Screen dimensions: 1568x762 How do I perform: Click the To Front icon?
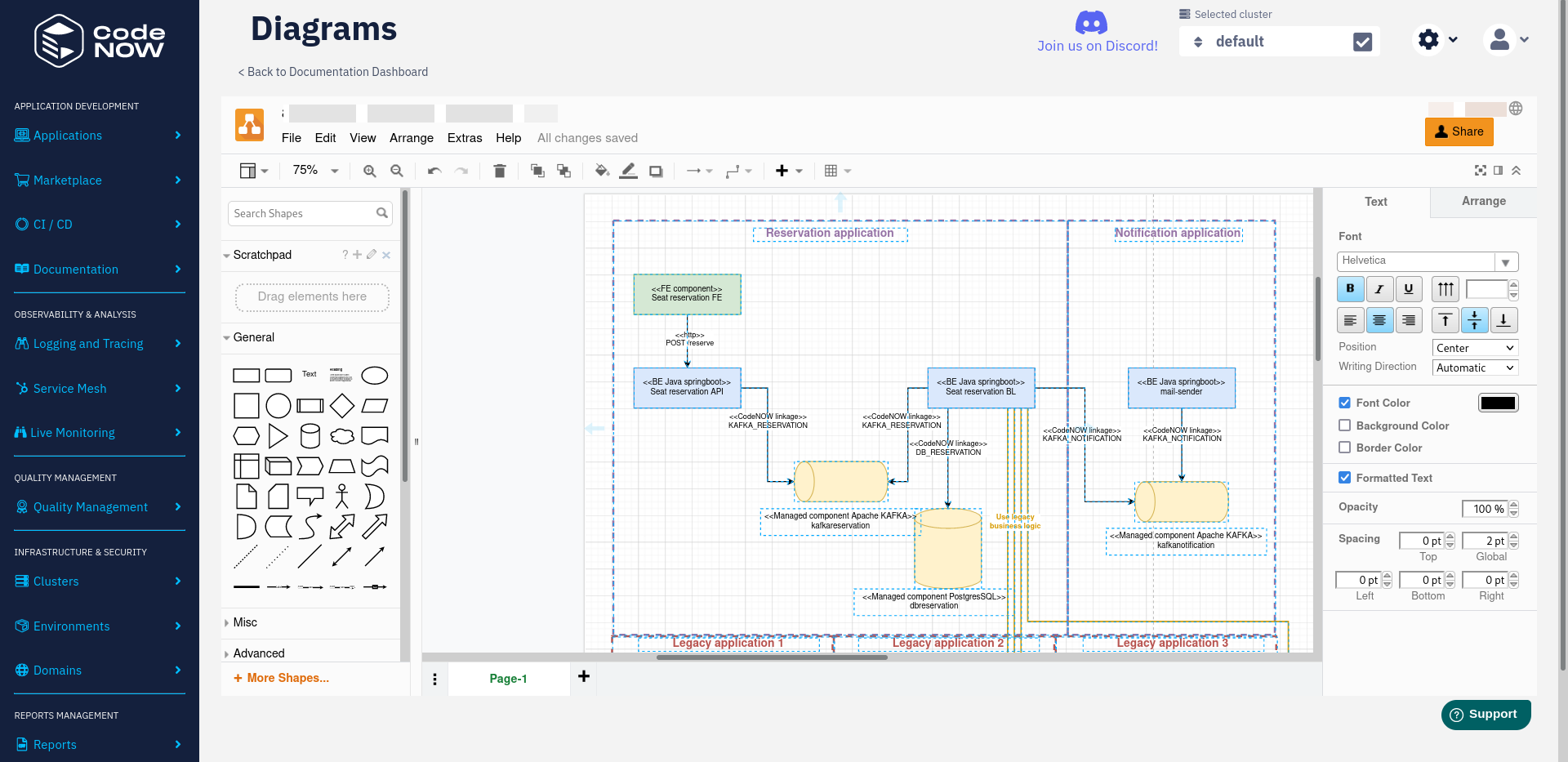(537, 171)
